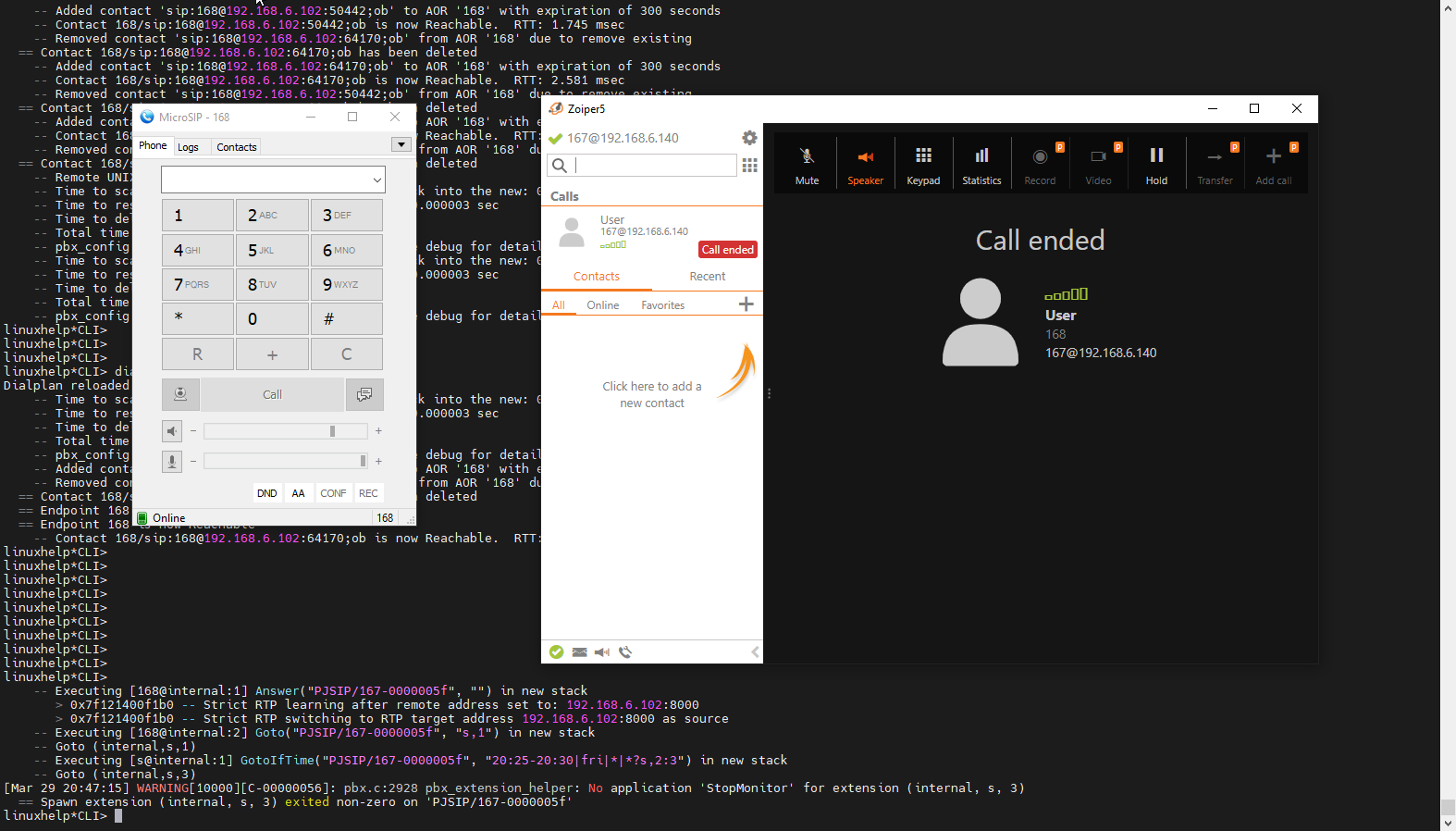Screen dimensions: 1456x831
Task: Click the large user avatar in call view
Action: 981,323
